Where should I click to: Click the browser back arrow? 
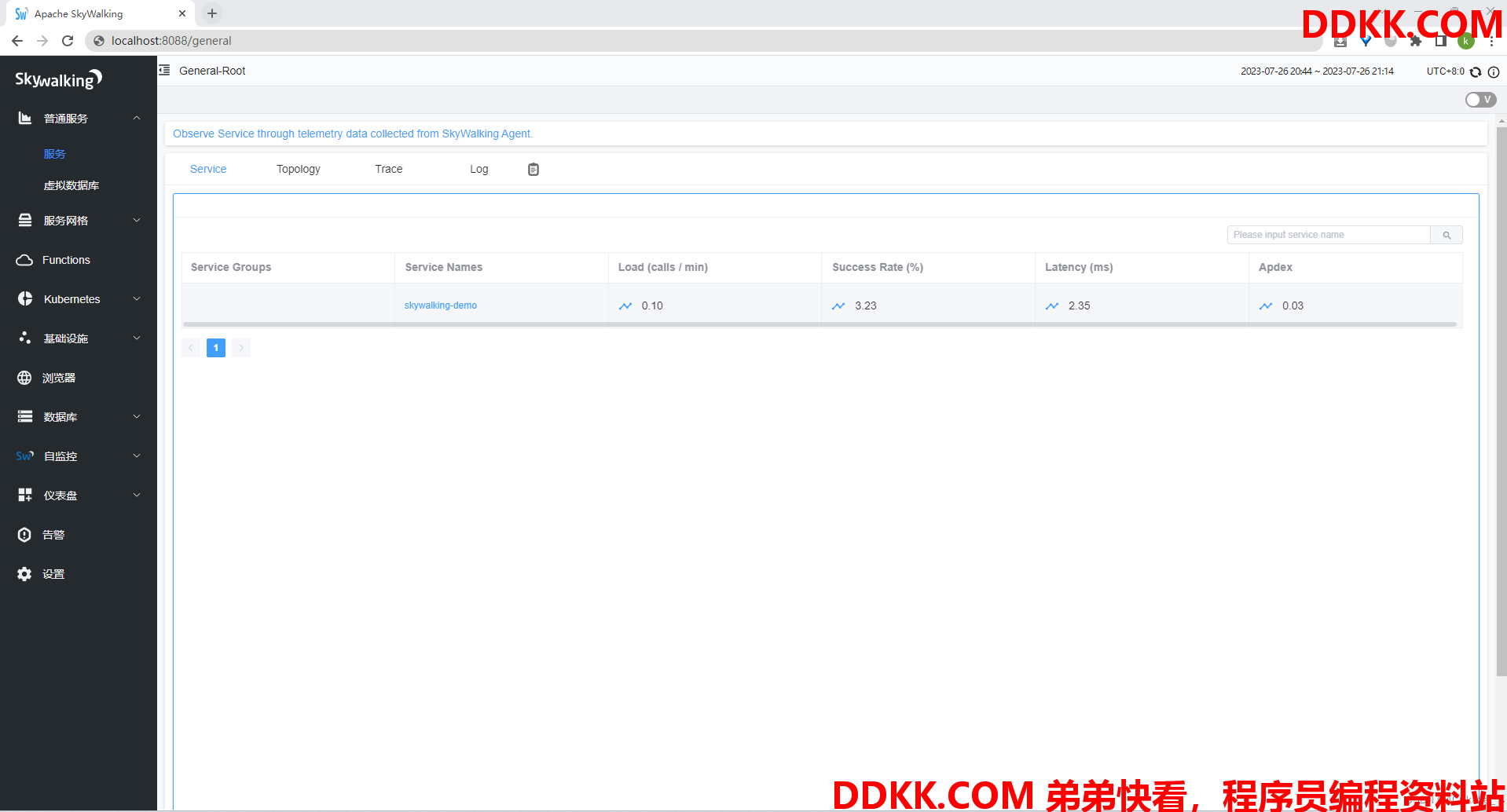point(17,41)
